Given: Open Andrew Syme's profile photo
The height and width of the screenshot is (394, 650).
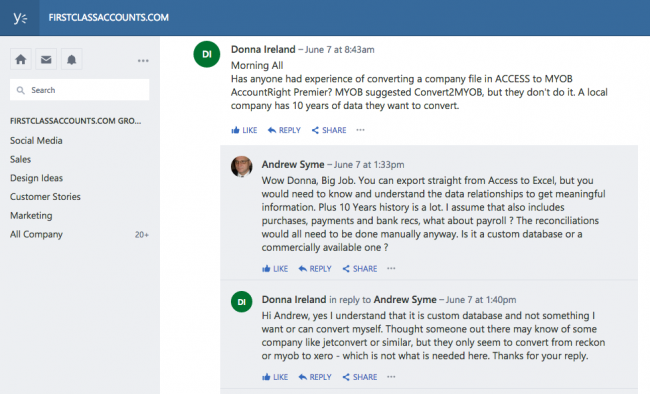Looking at the screenshot, I should point(241,167).
